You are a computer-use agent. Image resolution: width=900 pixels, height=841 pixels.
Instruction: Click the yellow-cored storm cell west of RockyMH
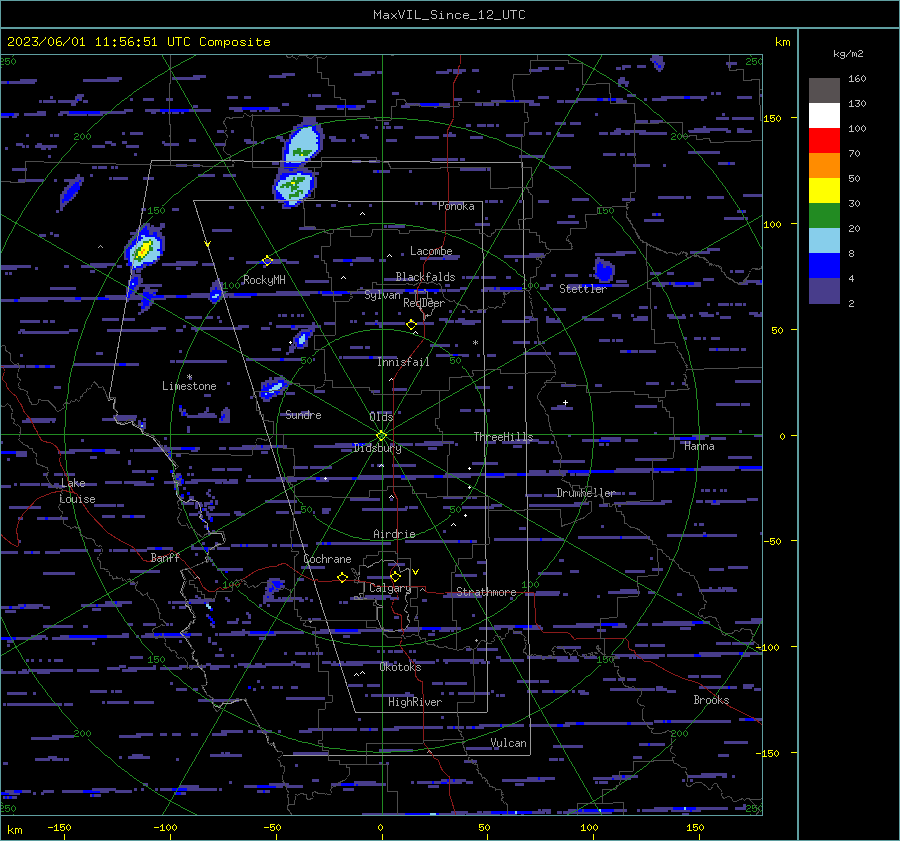click(144, 248)
